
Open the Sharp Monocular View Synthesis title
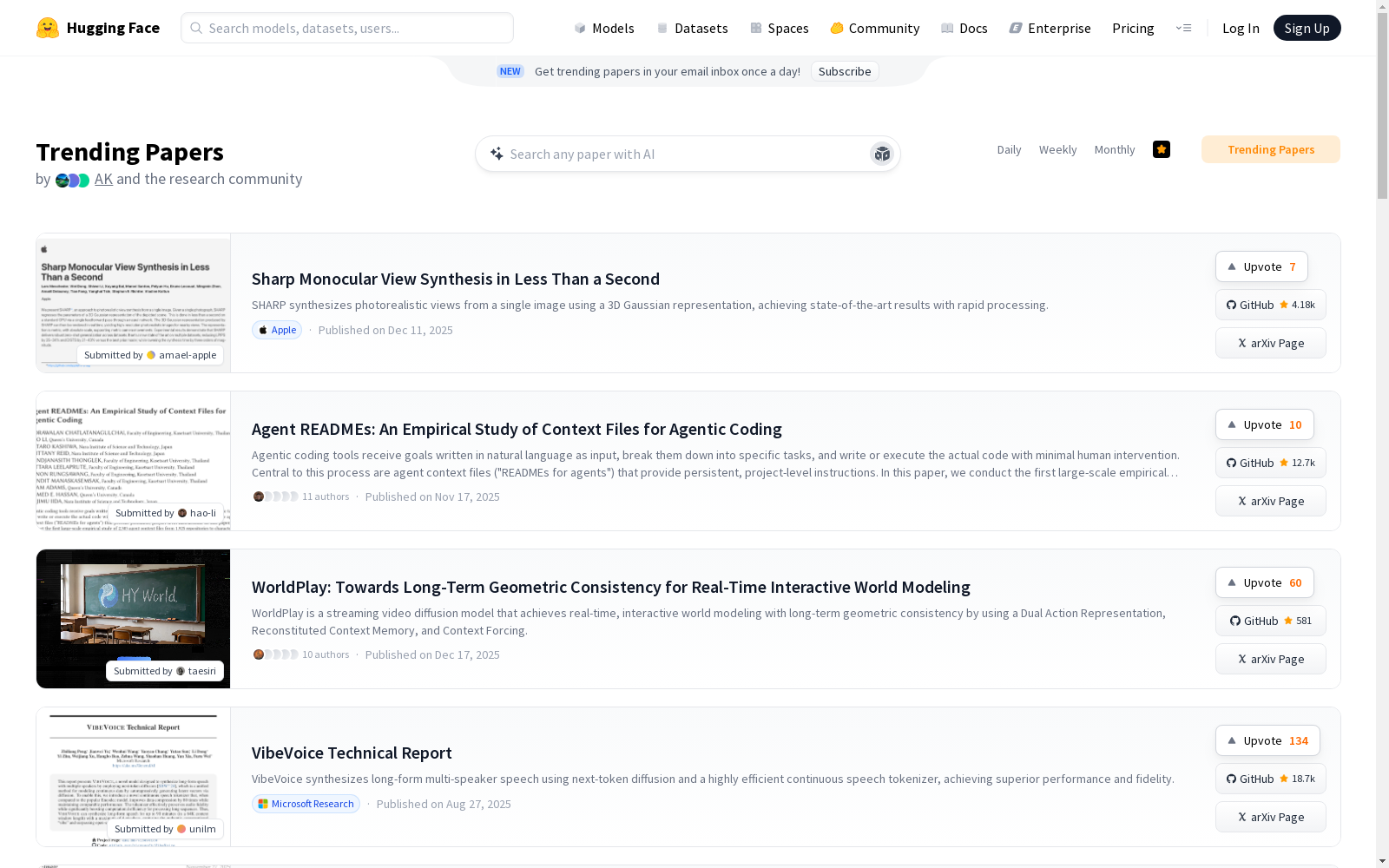456,279
